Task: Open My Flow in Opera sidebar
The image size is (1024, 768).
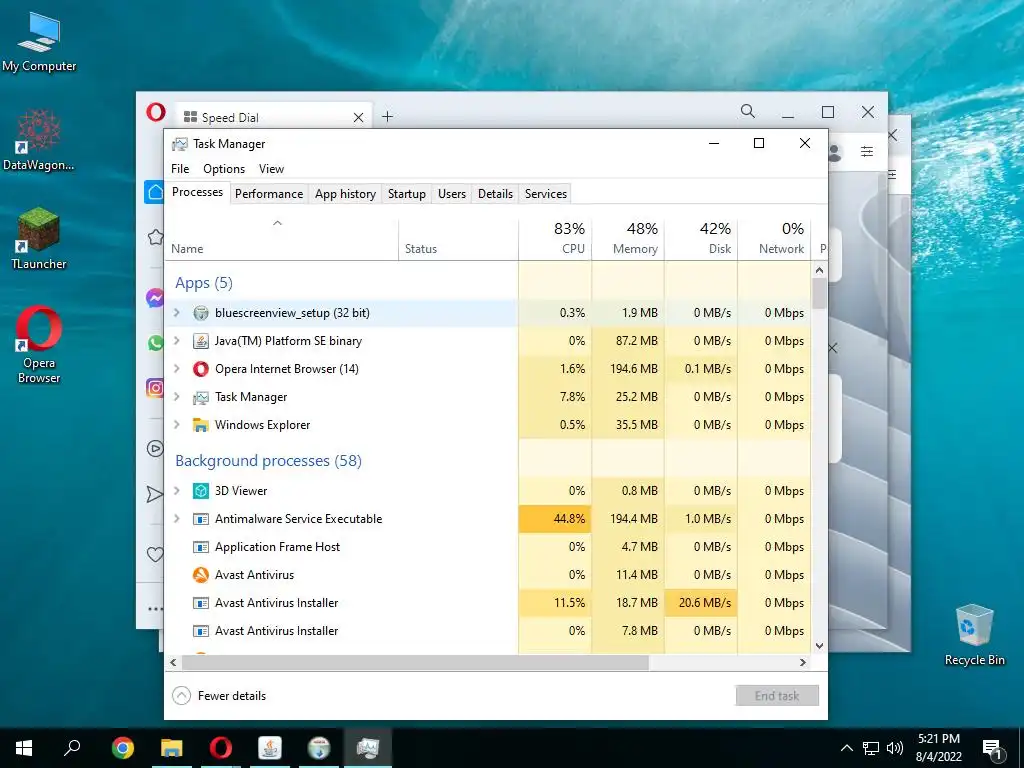Action: (155, 494)
